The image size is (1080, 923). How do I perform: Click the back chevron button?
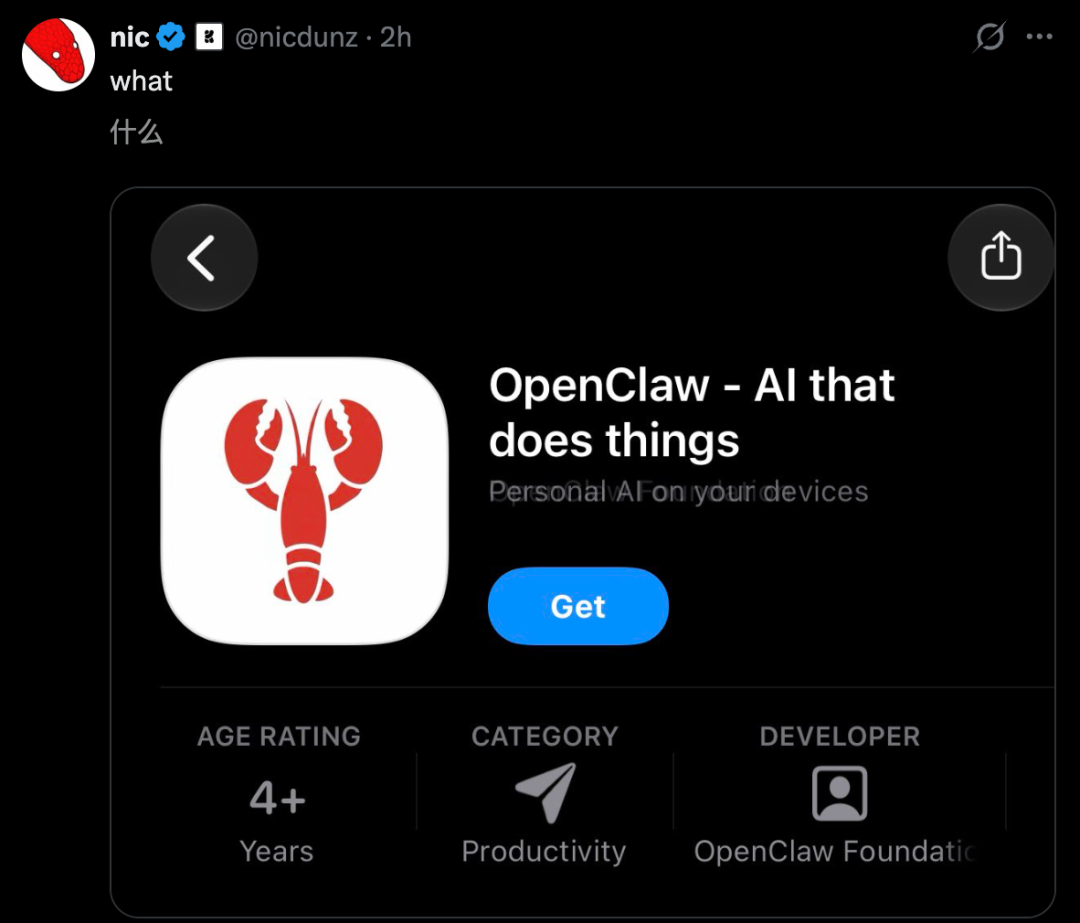pyautogui.click(x=204, y=258)
